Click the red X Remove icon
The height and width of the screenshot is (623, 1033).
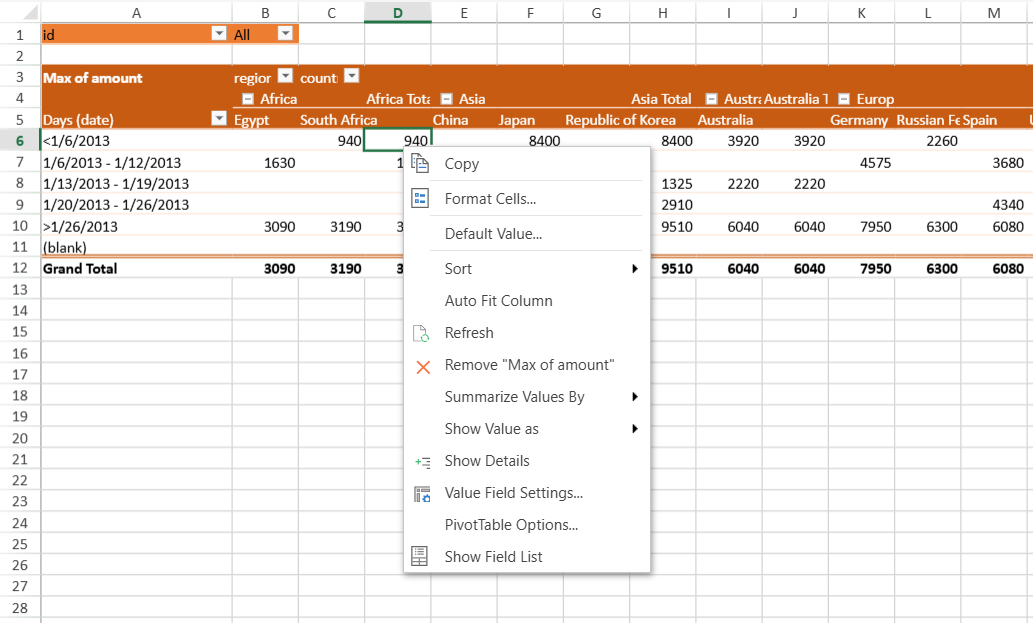[x=422, y=366]
